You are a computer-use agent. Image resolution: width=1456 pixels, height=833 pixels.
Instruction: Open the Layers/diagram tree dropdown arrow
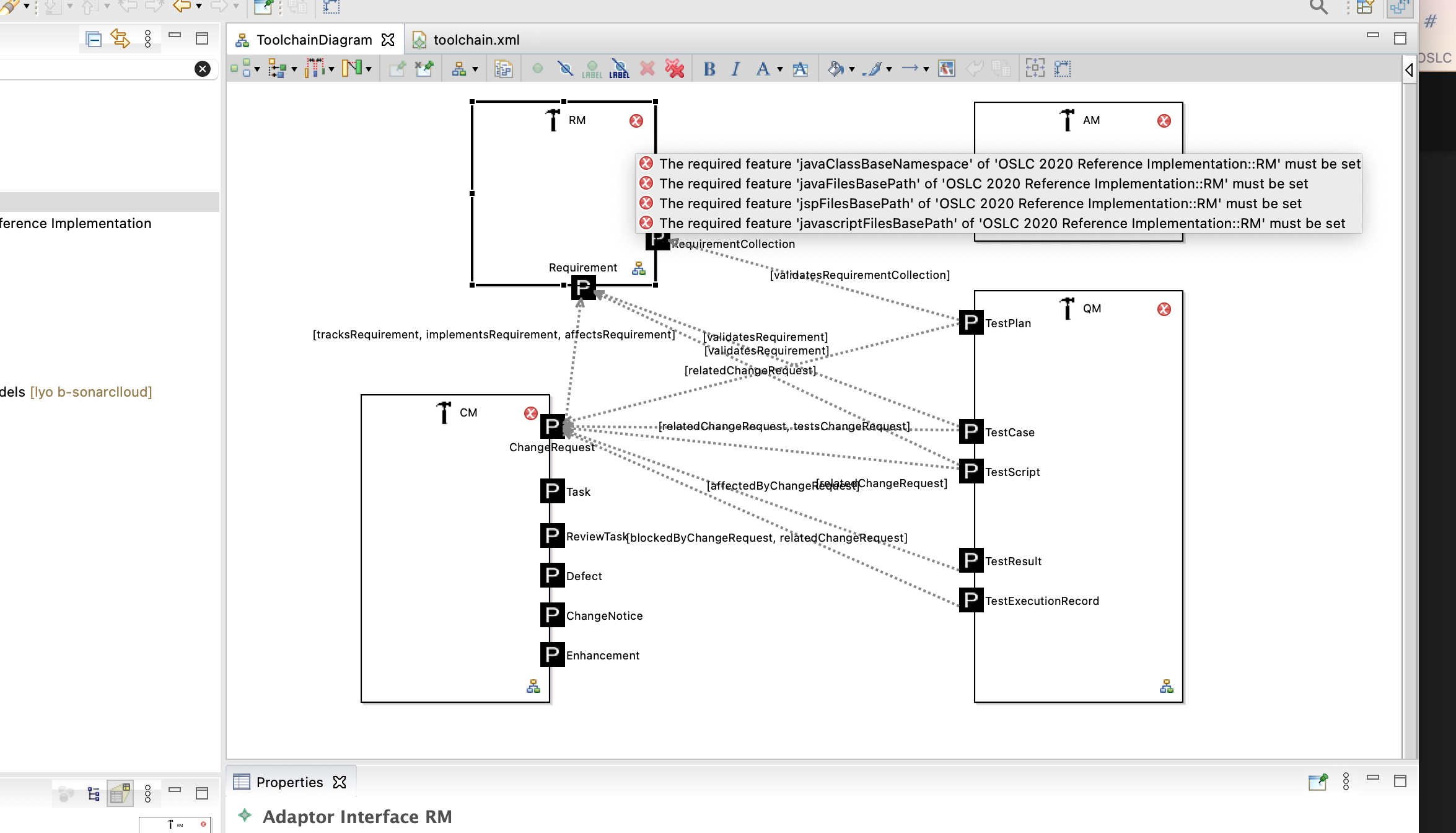click(x=475, y=69)
